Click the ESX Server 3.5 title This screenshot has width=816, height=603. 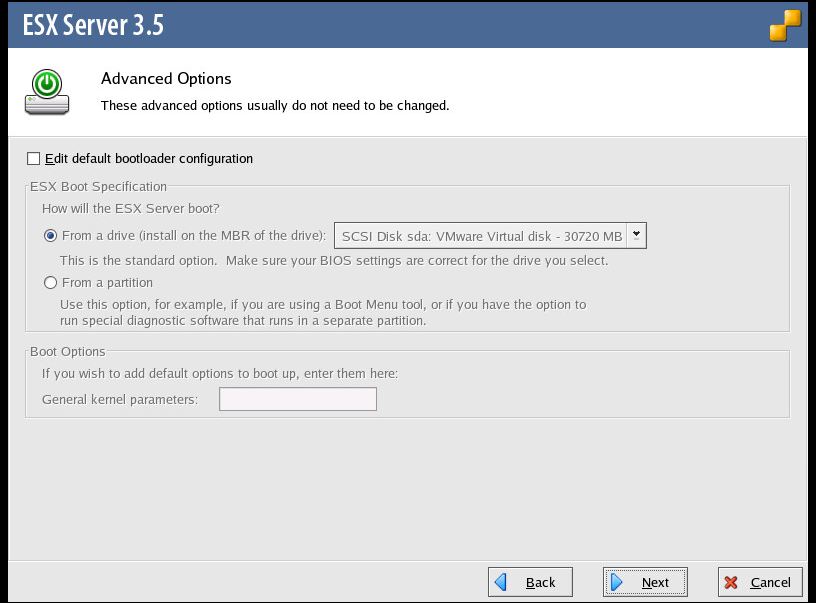93,25
